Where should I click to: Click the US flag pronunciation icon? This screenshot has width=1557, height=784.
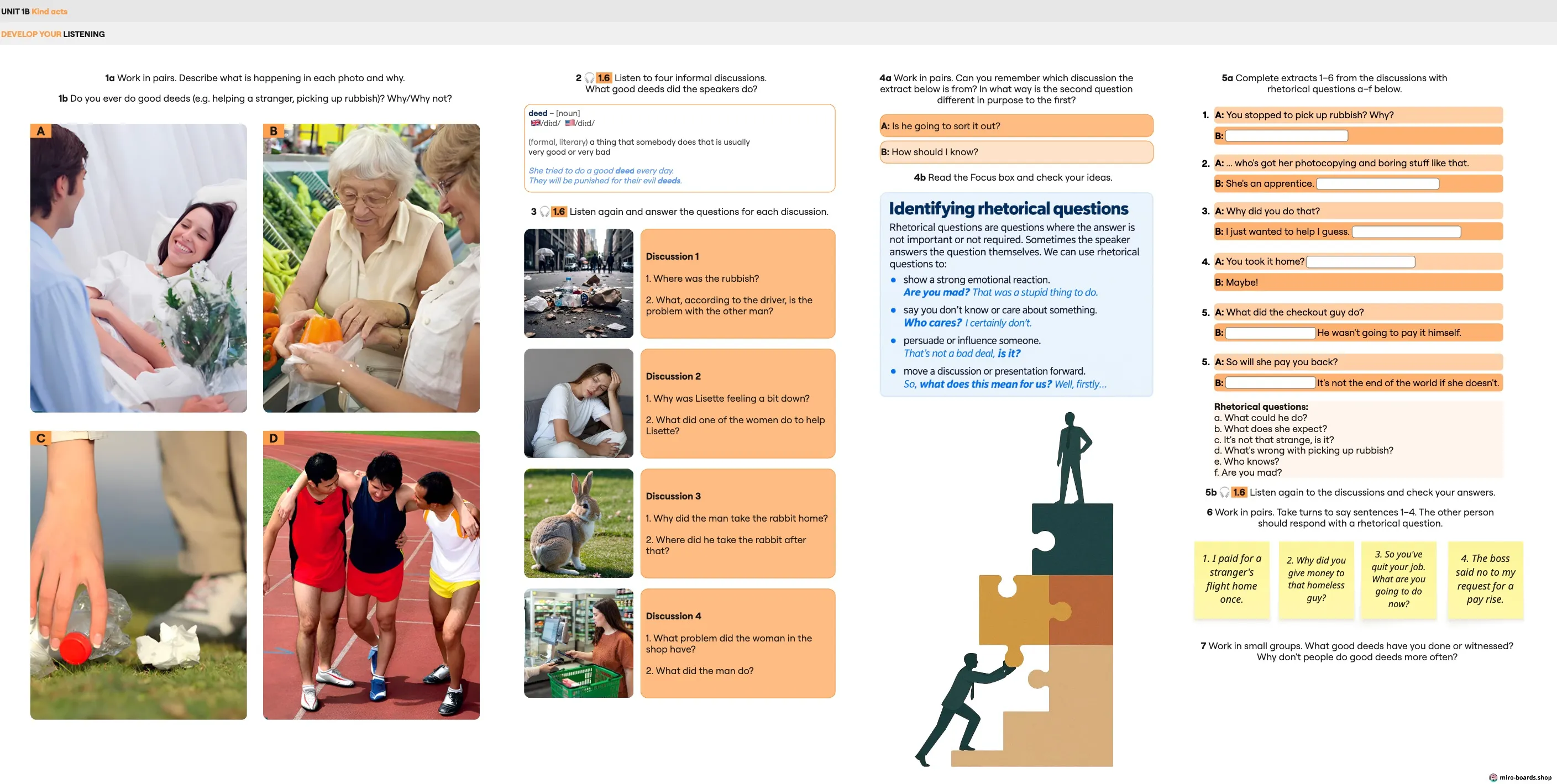coord(570,123)
